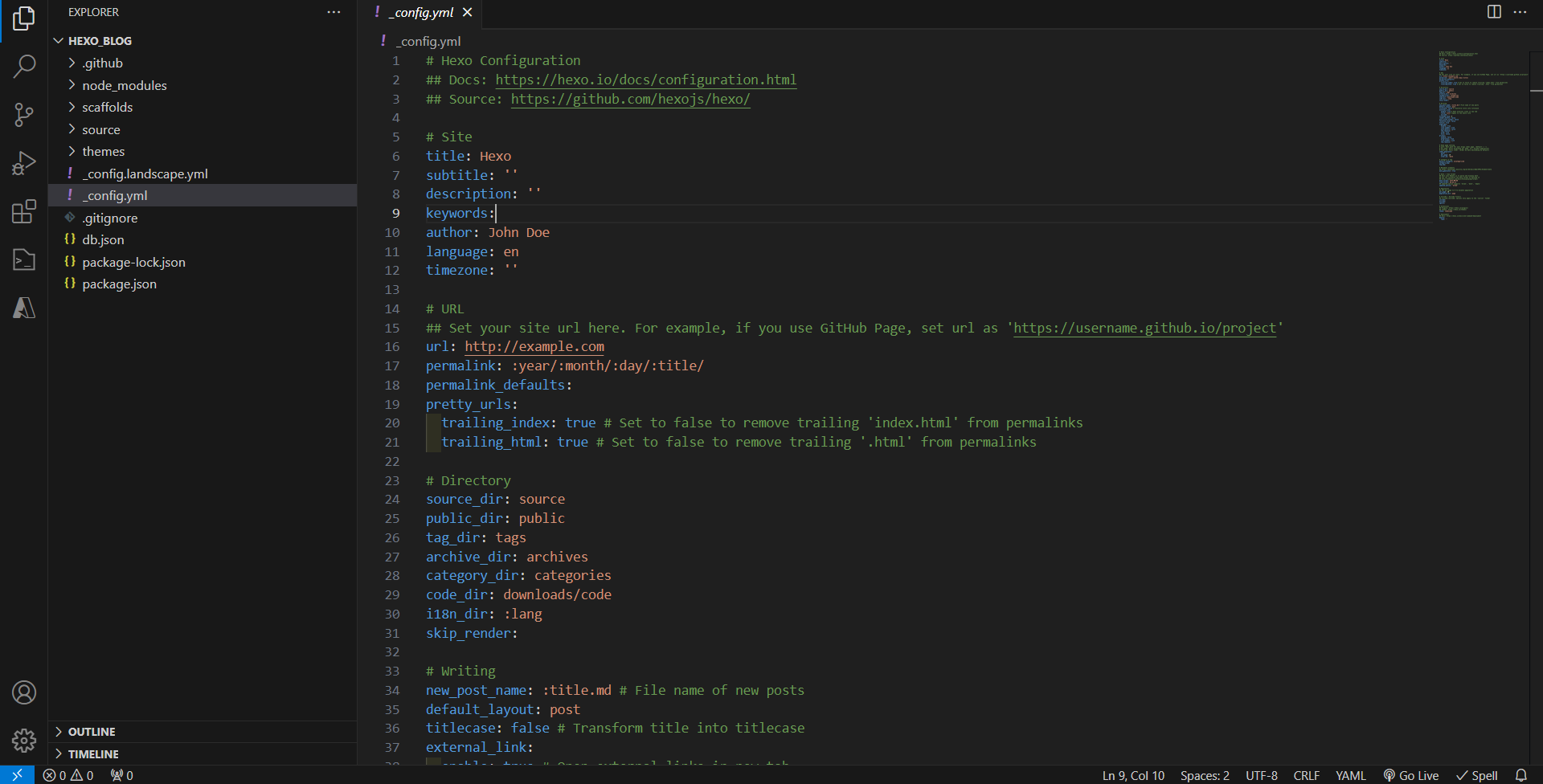Viewport: 1543px width, 784px height.
Task: Split the editor to the right
Action: (x=1494, y=11)
